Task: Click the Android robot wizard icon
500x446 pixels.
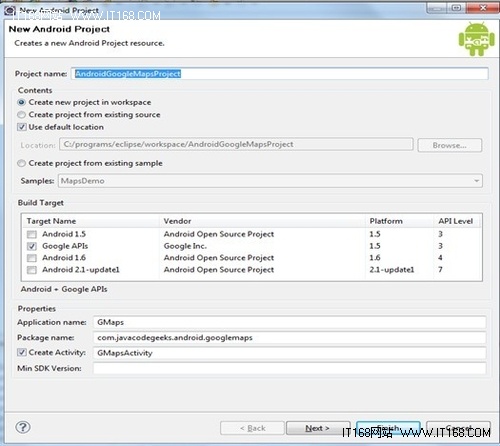Action: click(476, 39)
